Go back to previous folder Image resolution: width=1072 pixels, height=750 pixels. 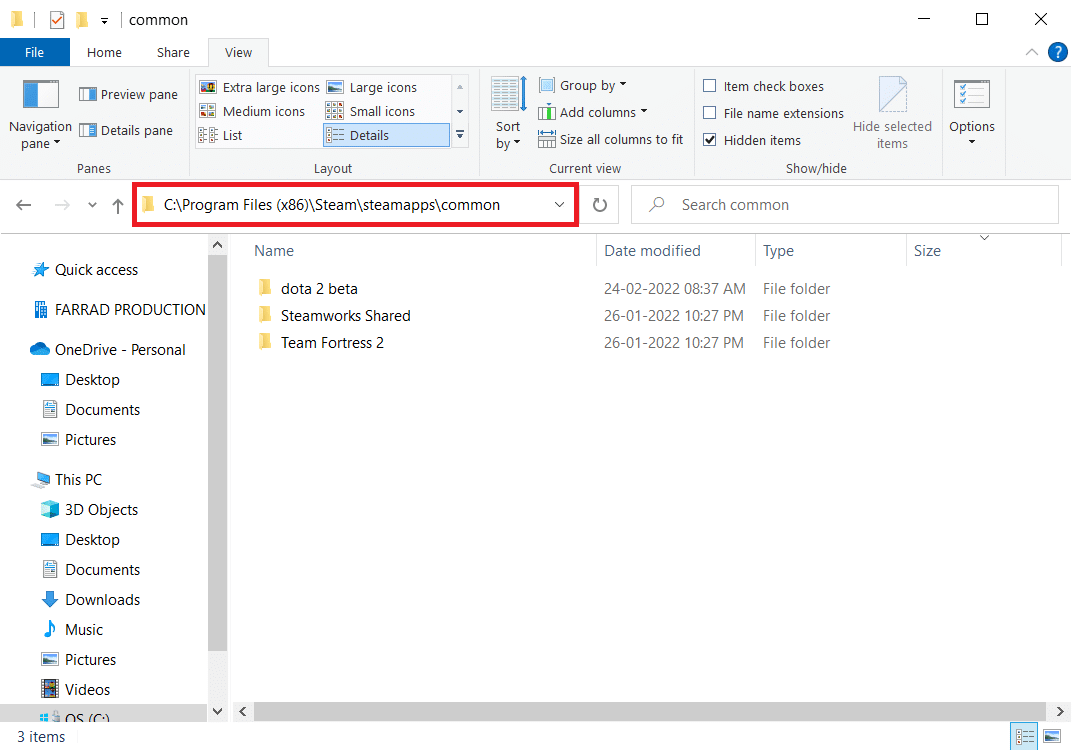click(24, 204)
